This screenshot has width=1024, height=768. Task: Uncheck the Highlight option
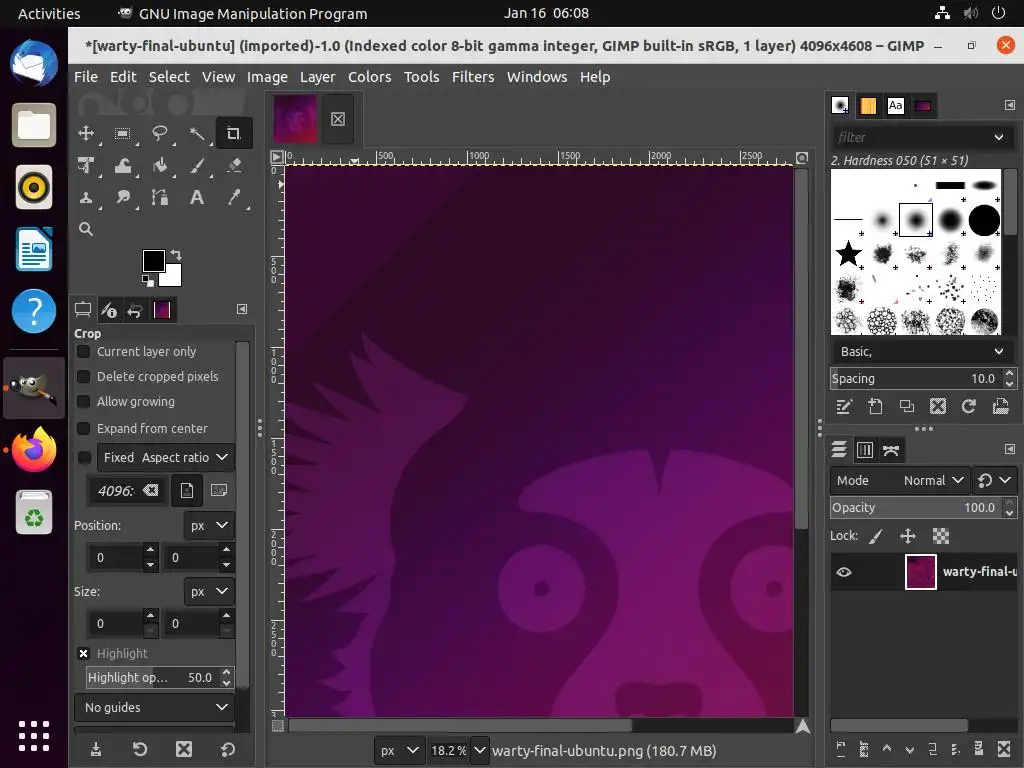[x=84, y=653]
